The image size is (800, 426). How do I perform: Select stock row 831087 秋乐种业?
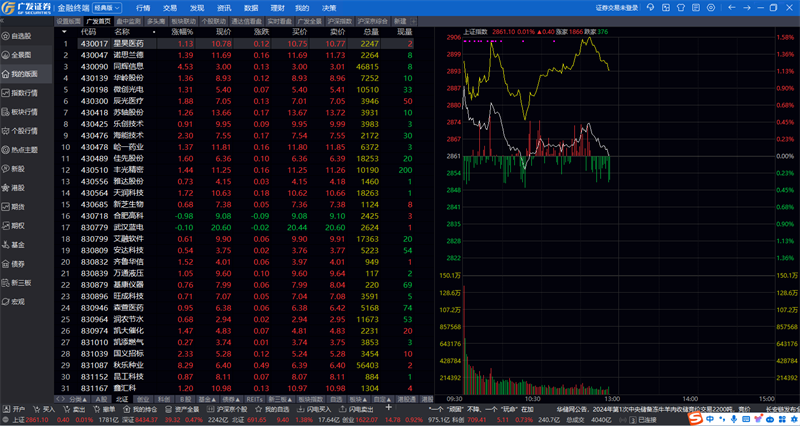(x=236, y=365)
